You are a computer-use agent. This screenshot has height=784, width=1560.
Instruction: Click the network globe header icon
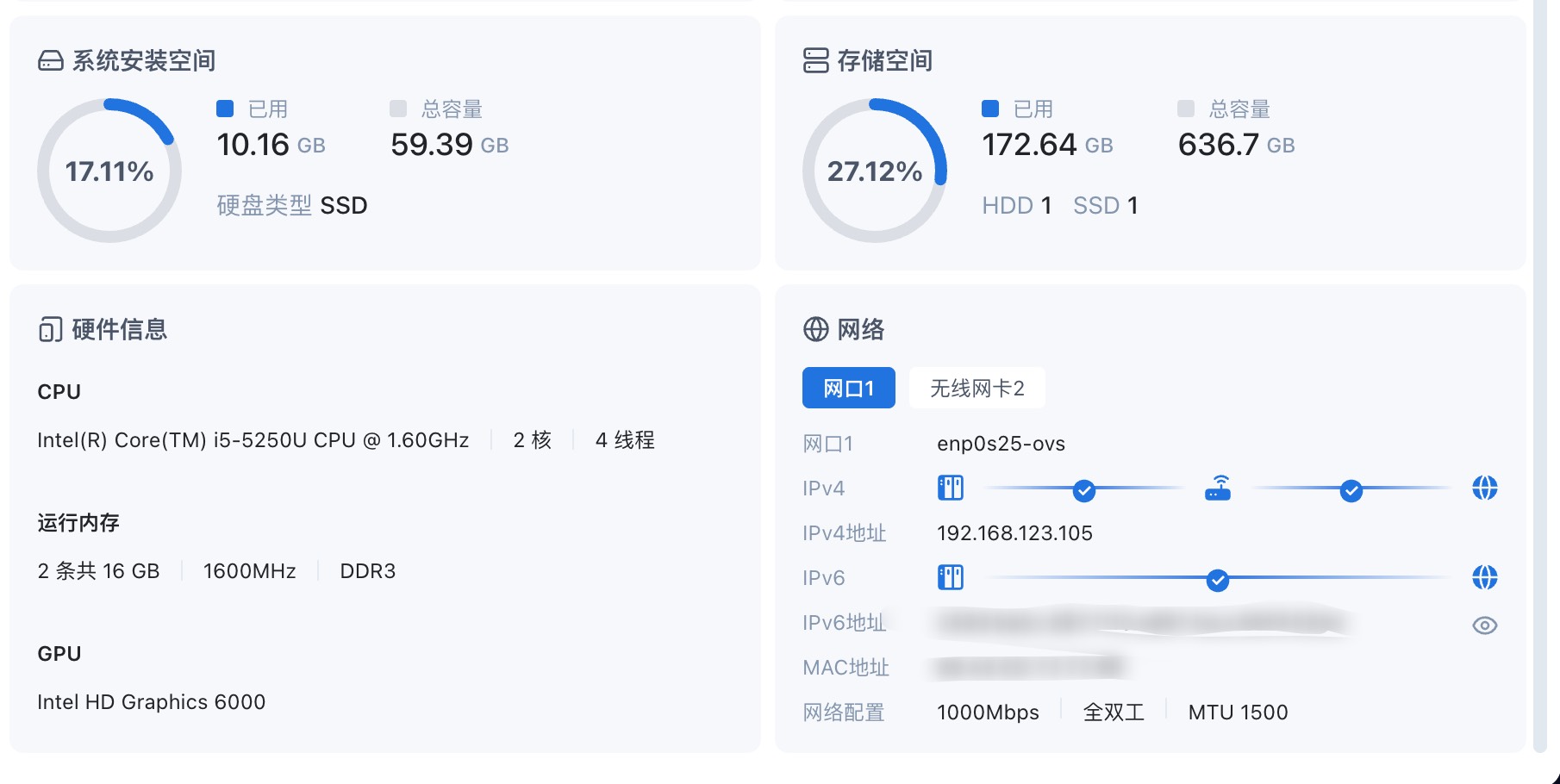click(x=815, y=329)
